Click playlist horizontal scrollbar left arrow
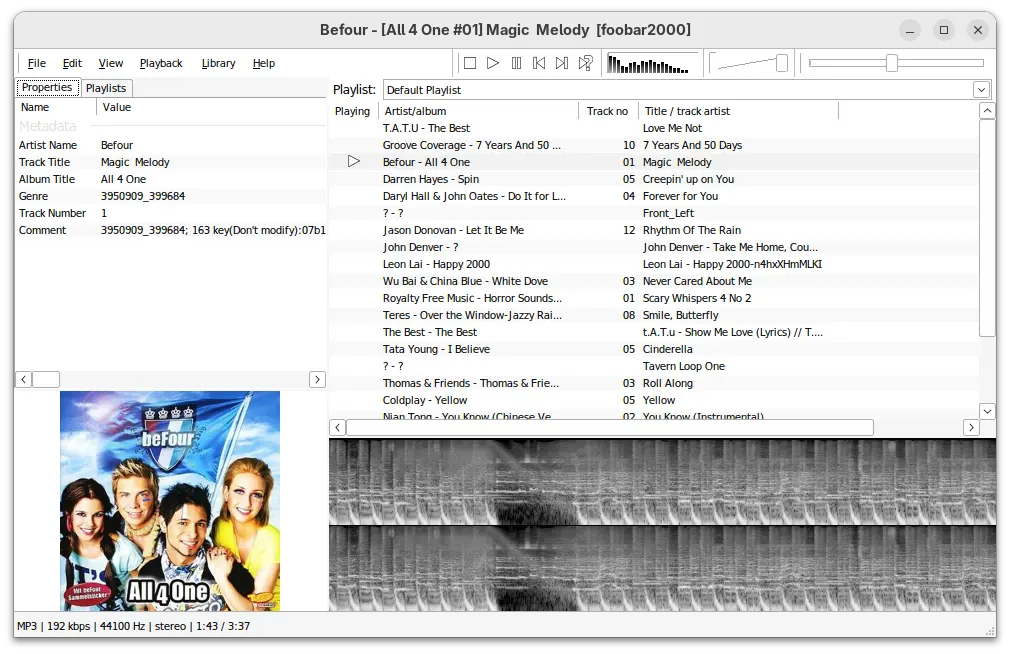This screenshot has height=654, width=1010. click(x=338, y=427)
